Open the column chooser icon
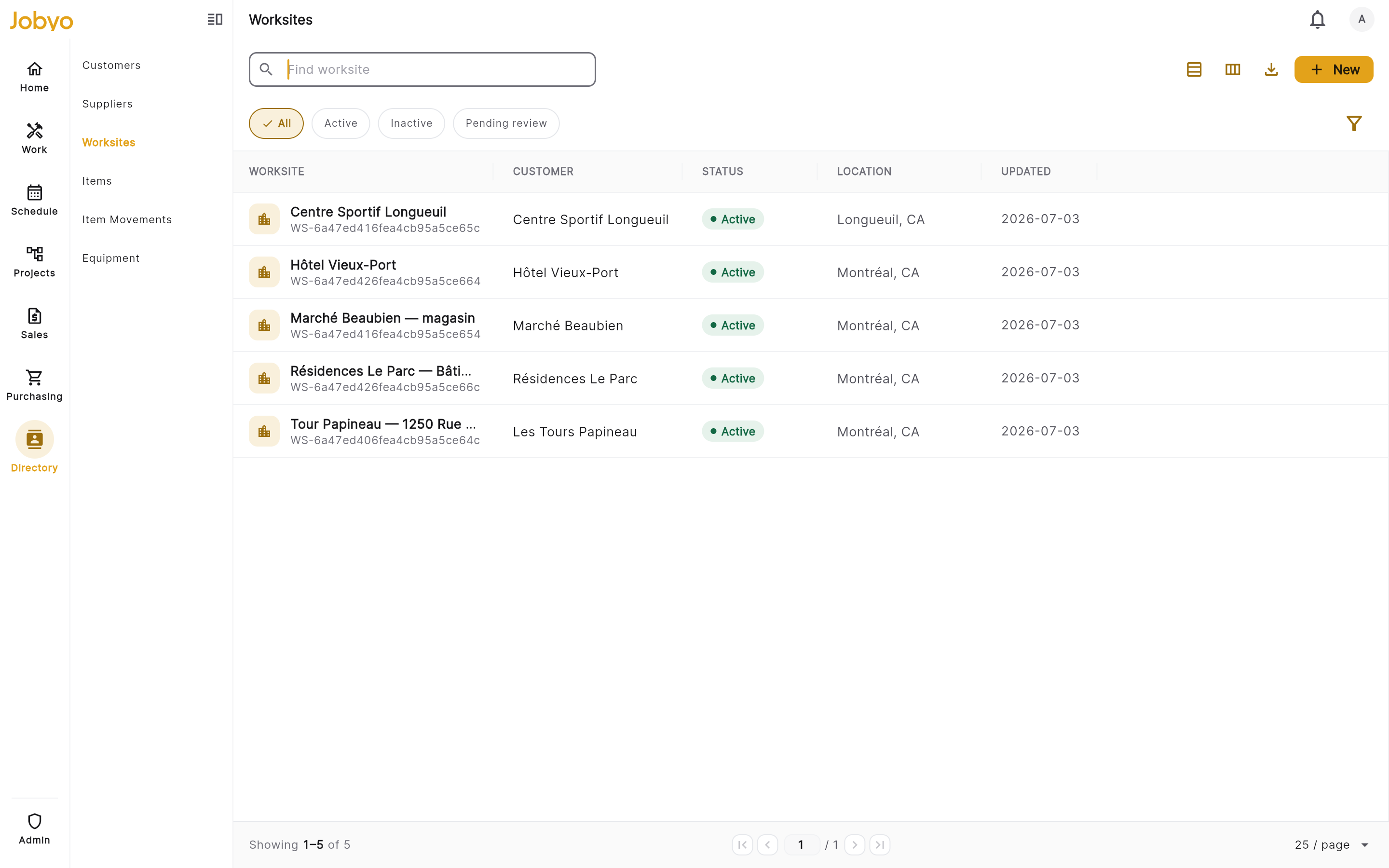The image size is (1389, 868). 1232,69
